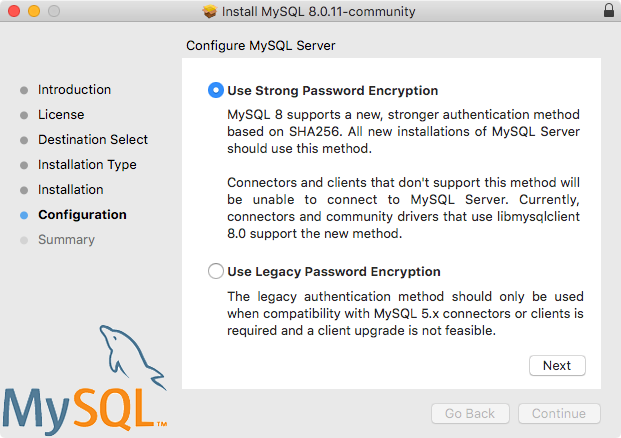Close the installer window
The image size is (621, 438).
(x=13, y=11)
